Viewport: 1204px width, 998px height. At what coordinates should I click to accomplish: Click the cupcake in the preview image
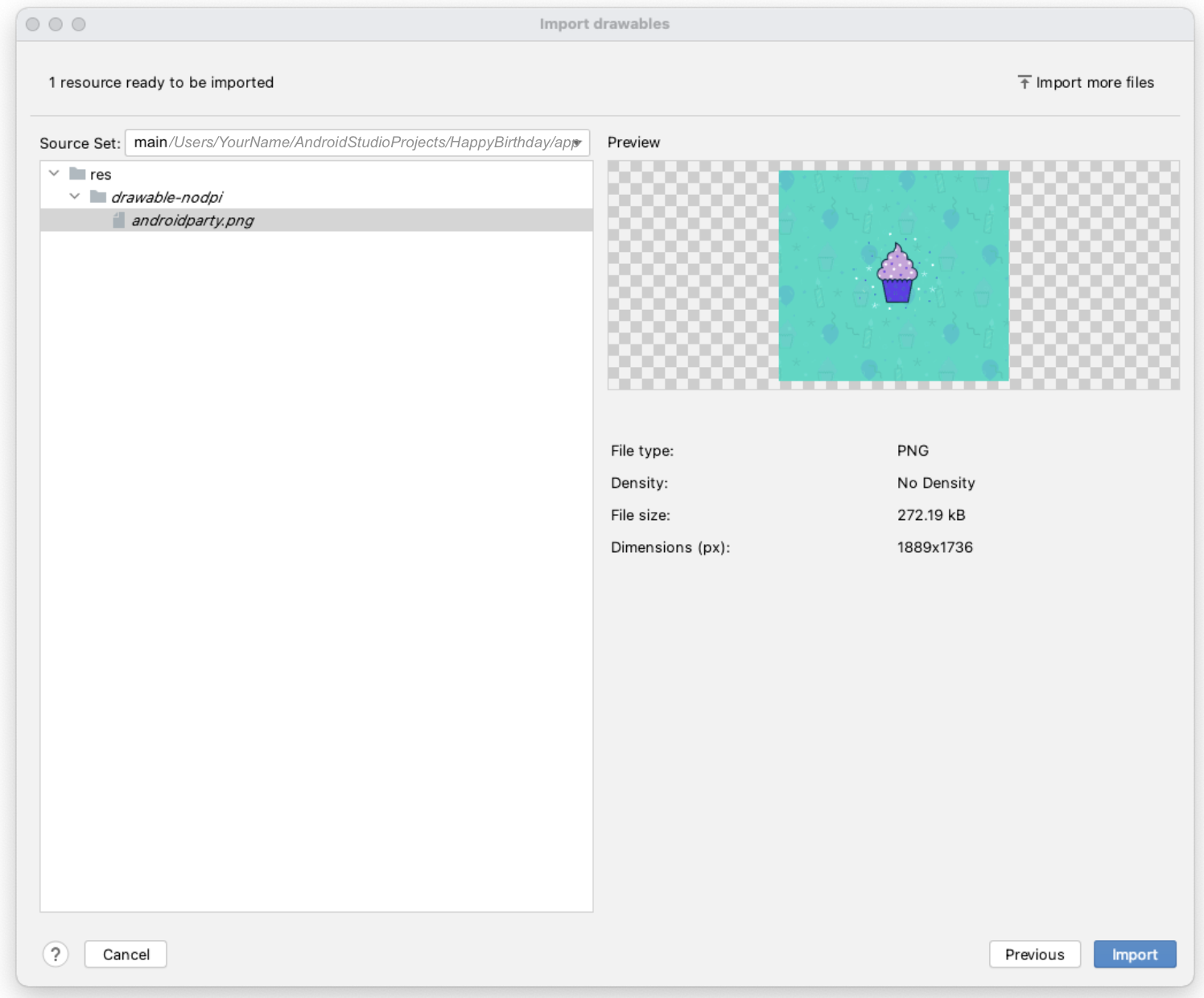(897, 274)
